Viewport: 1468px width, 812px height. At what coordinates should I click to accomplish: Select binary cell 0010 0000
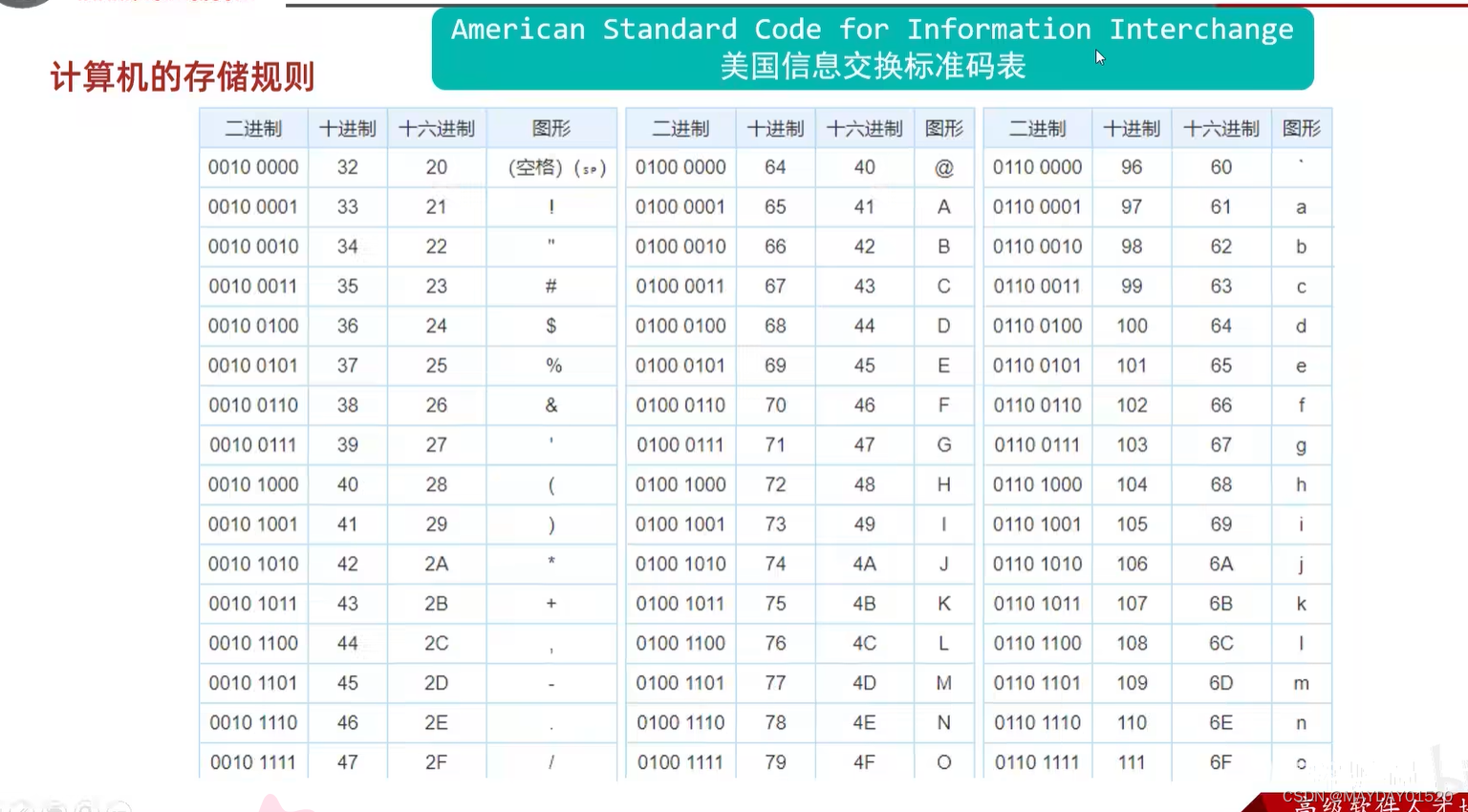[253, 167]
